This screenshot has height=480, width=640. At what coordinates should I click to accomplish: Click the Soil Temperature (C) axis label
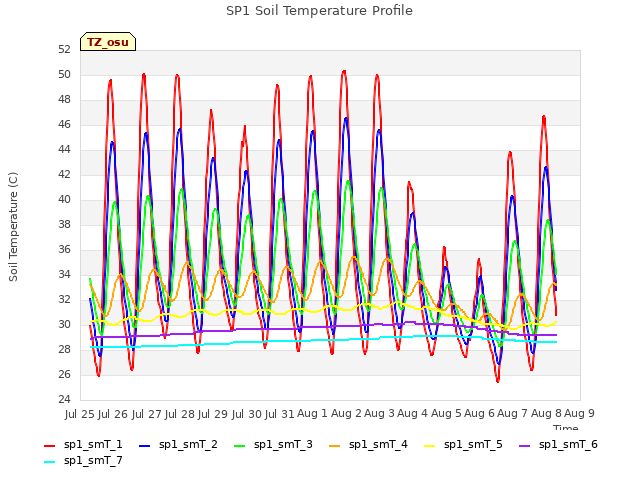pyautogui.click(x=13, y=227)
